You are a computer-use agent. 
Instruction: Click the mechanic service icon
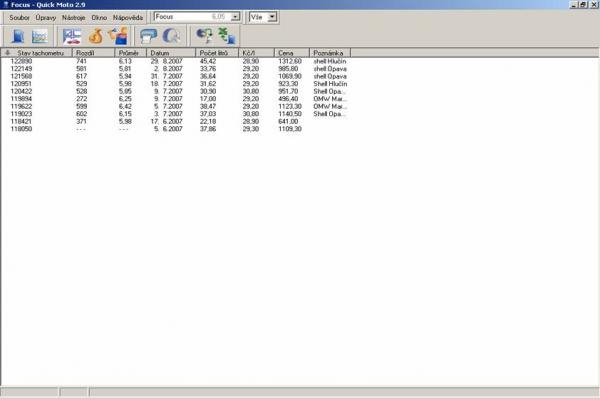118,36
